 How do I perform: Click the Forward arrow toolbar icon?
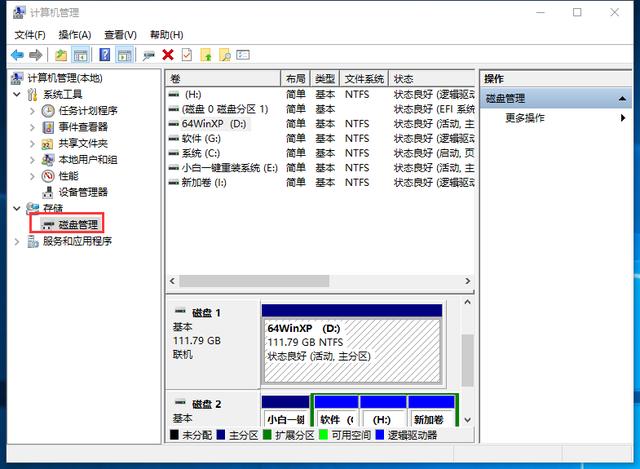tap(36, 55)
